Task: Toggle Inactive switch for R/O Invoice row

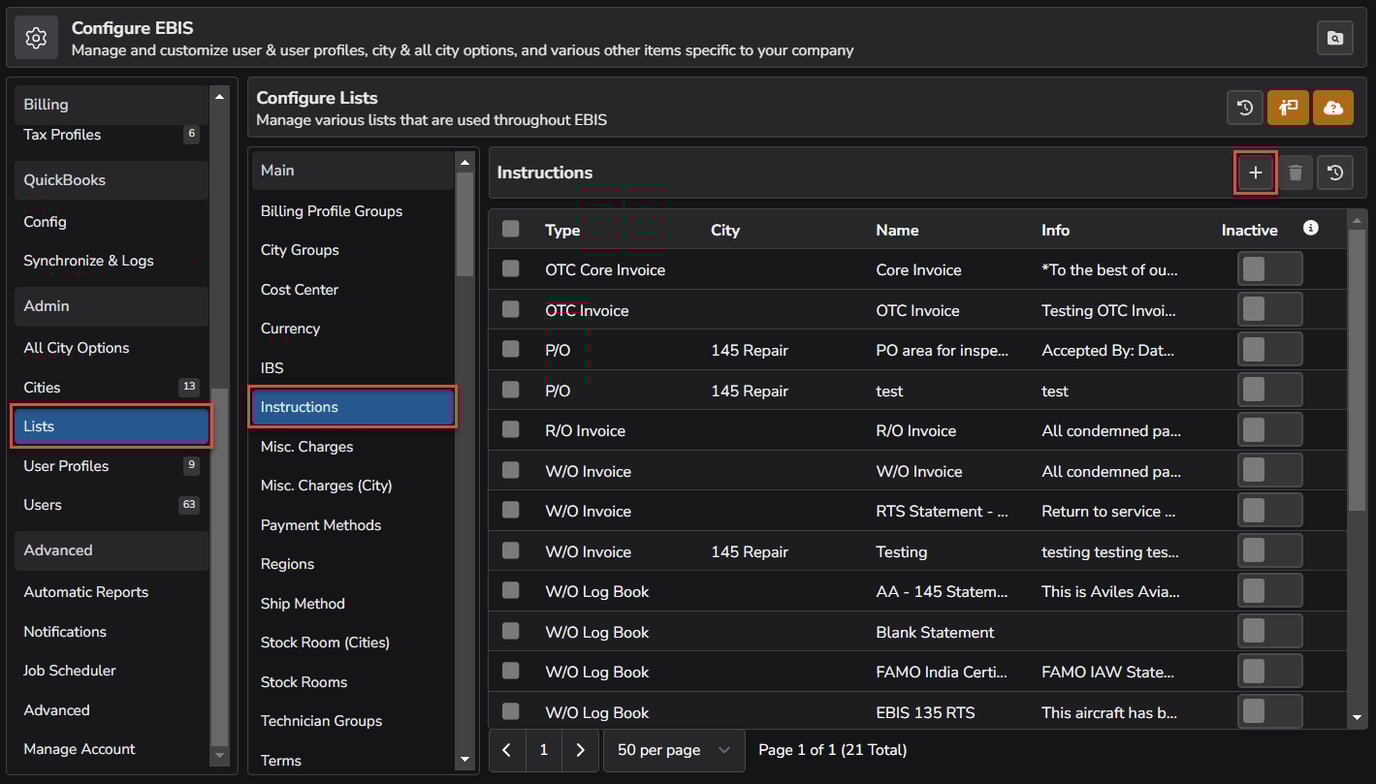Action: [x=1269, y=430]
